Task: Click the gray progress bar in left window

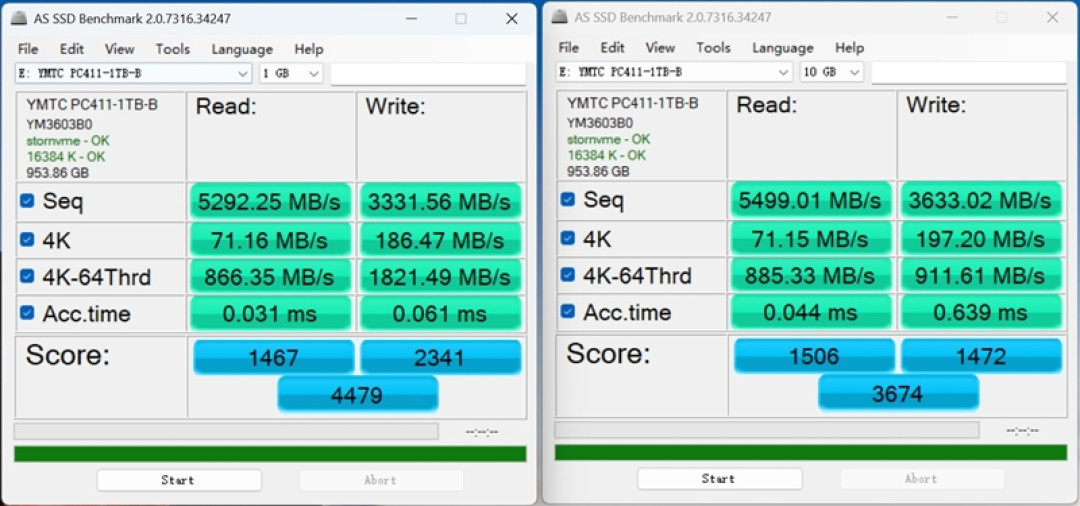Action: (226, 431)
